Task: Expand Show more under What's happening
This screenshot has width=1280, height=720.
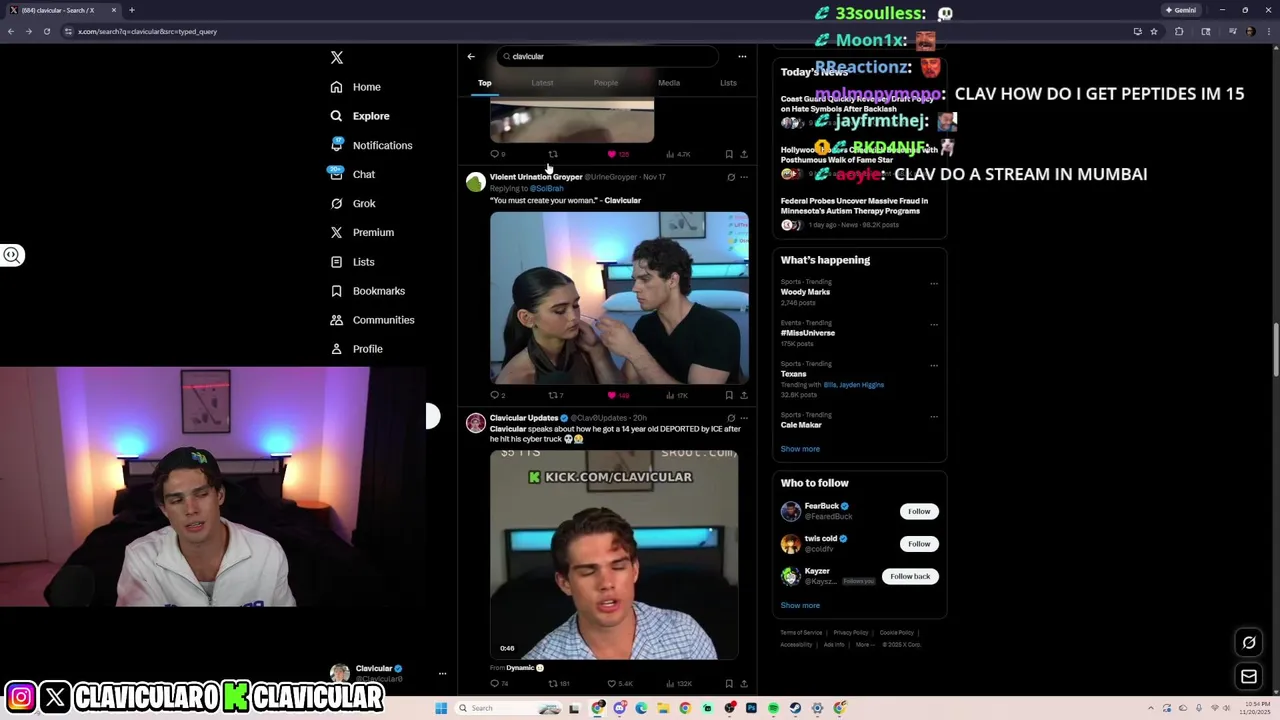Action: (x=800, y=449)
